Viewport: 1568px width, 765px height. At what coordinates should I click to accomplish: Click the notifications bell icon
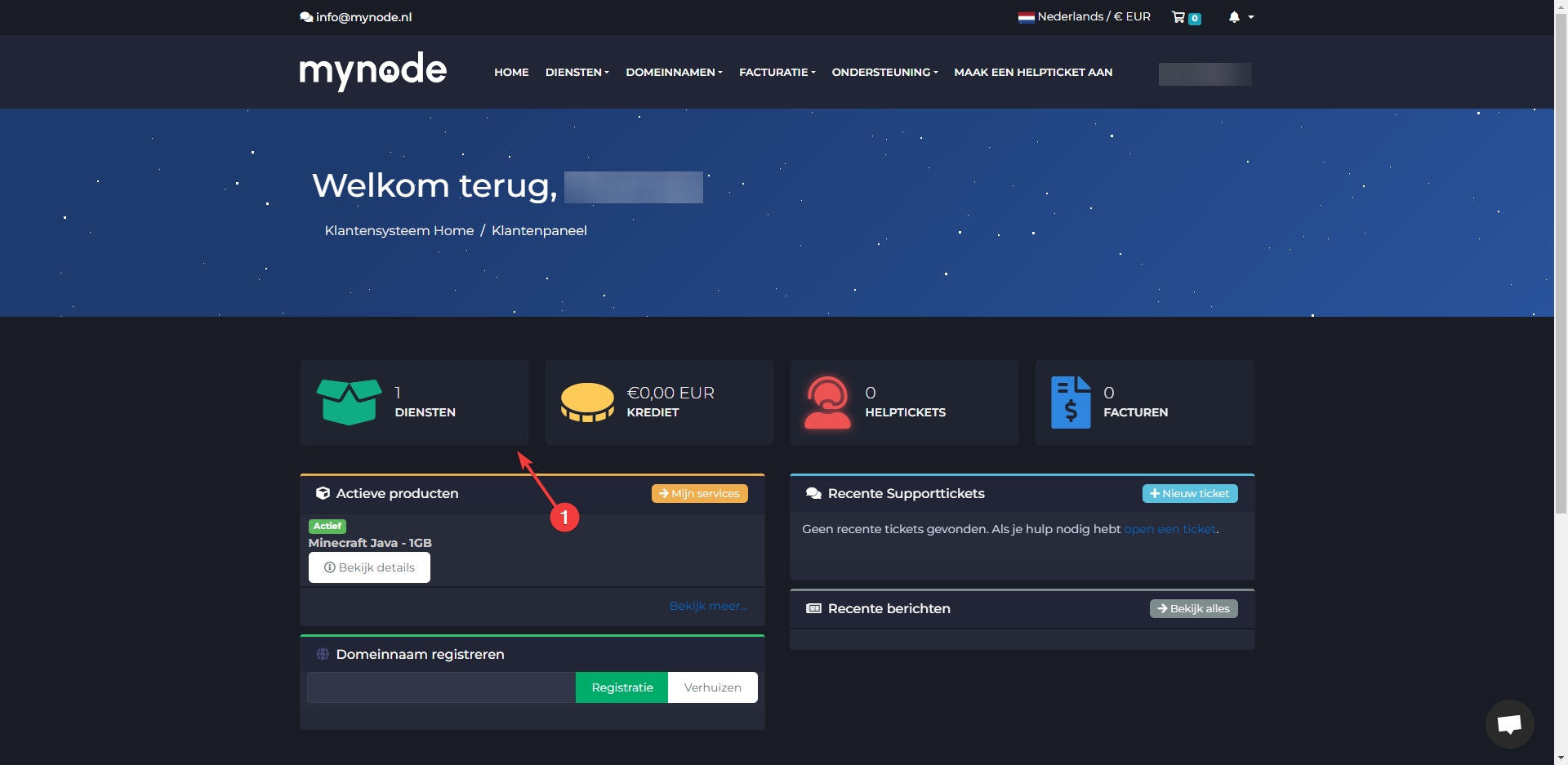click(1234, 17)
